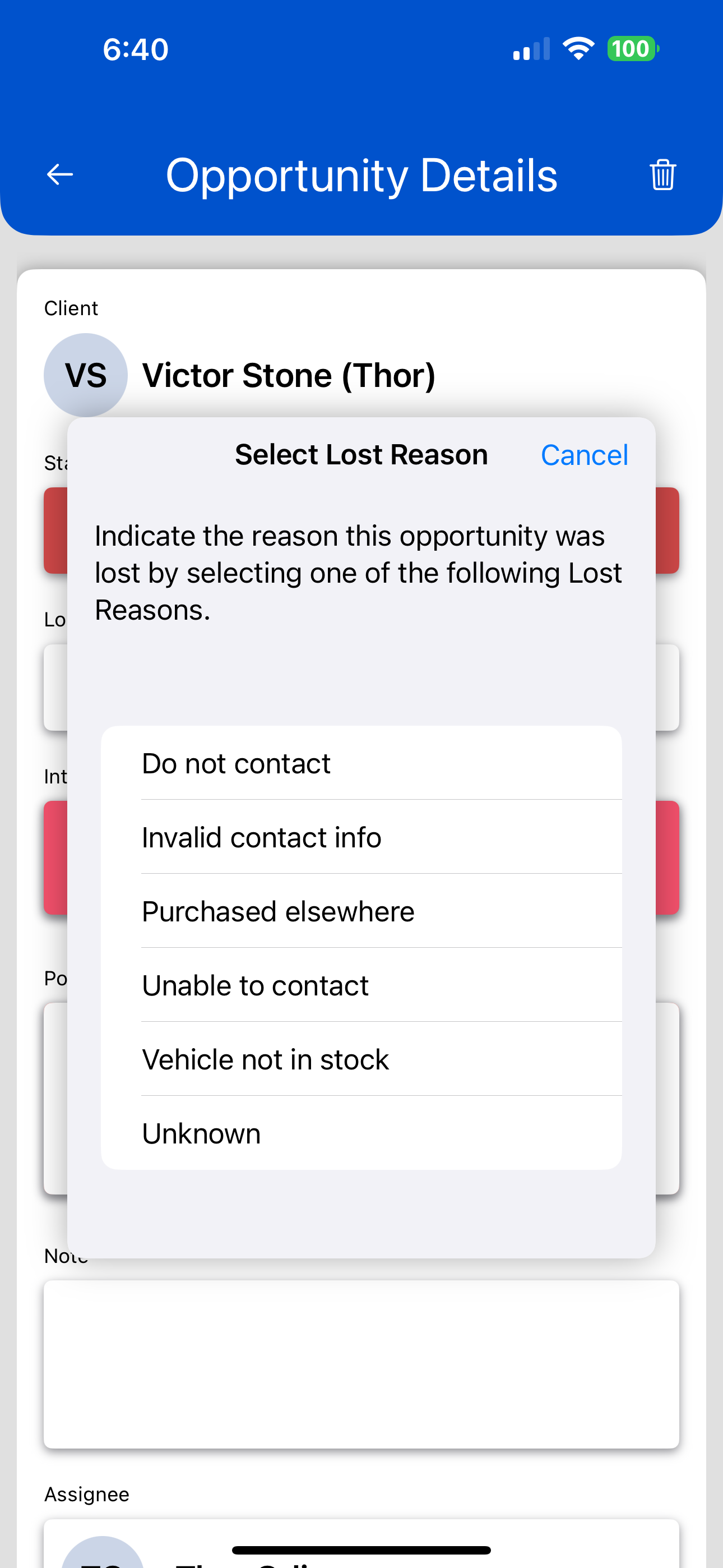Tap the battery indicator in status bar
Screen dimensions: 723x1568
(x=633, y=49)
